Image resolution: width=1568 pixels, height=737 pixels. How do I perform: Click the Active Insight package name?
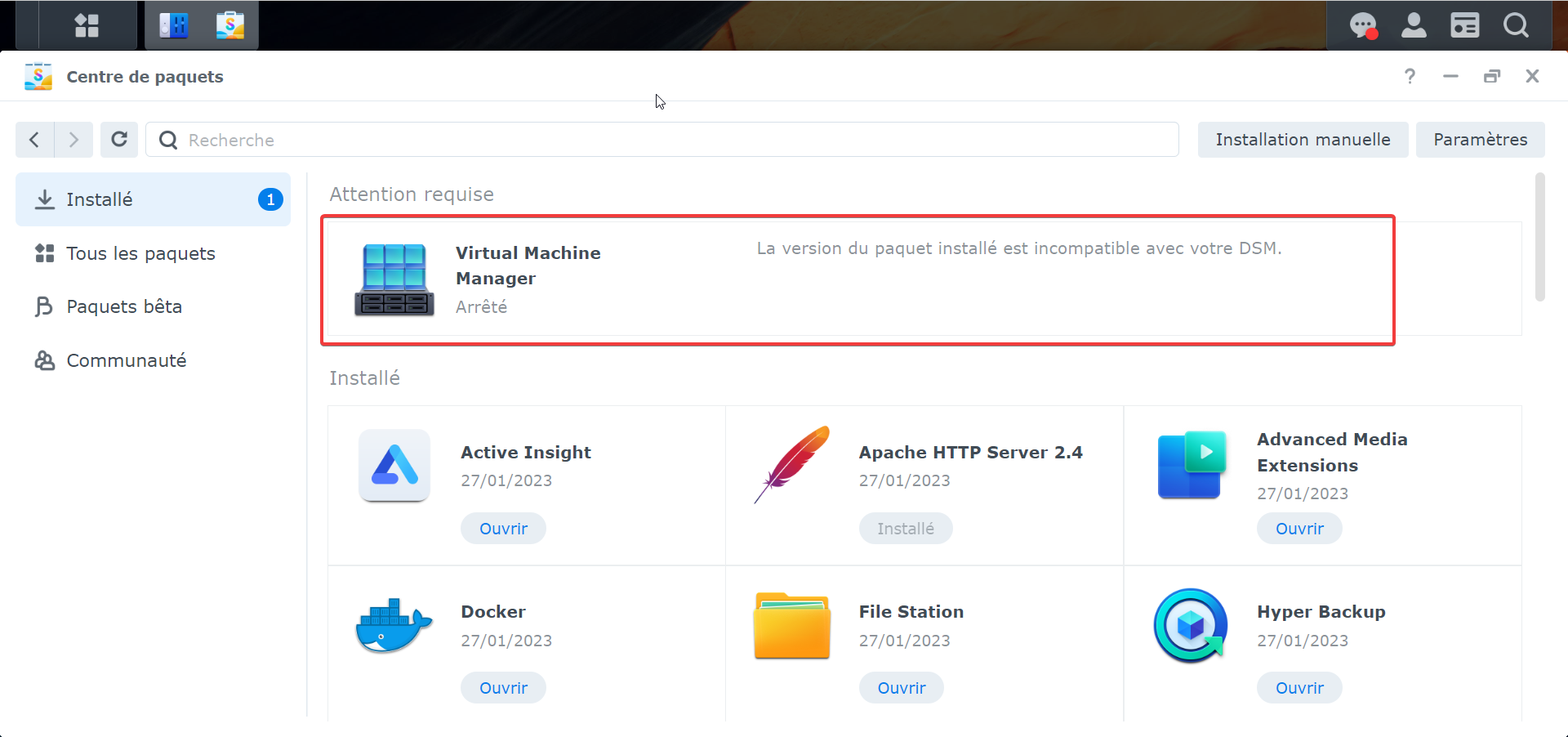(526, 453)
